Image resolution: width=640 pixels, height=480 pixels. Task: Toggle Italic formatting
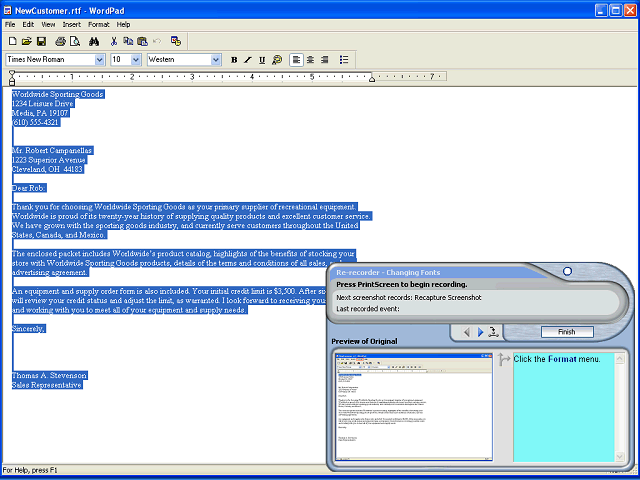248,60
